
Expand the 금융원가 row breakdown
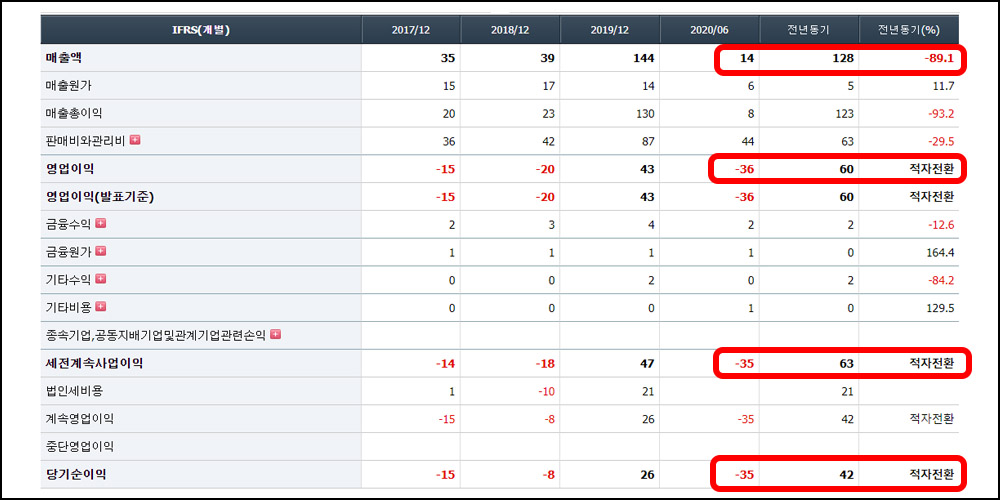click(100, 251)
